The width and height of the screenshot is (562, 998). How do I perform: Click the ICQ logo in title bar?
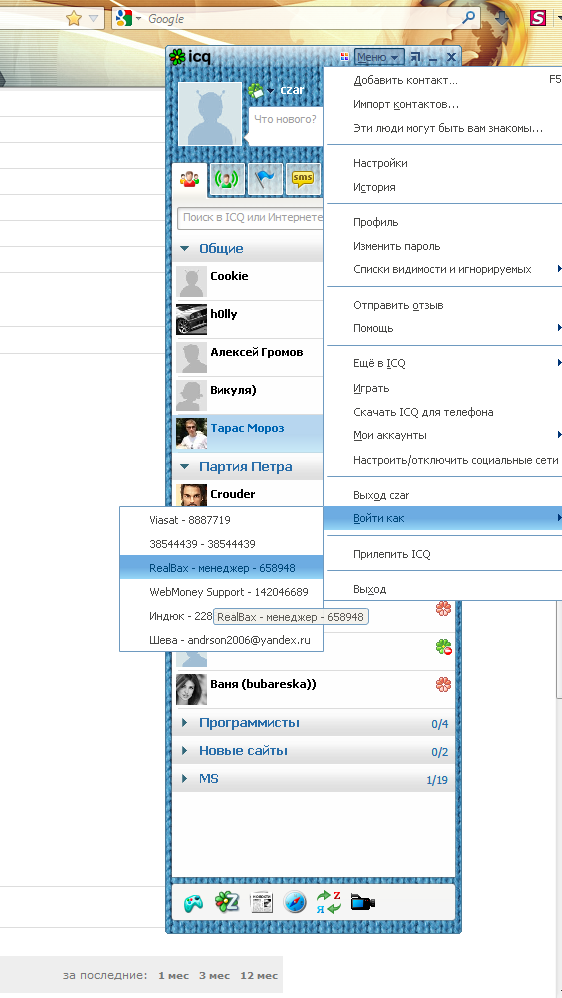(190, 57)
